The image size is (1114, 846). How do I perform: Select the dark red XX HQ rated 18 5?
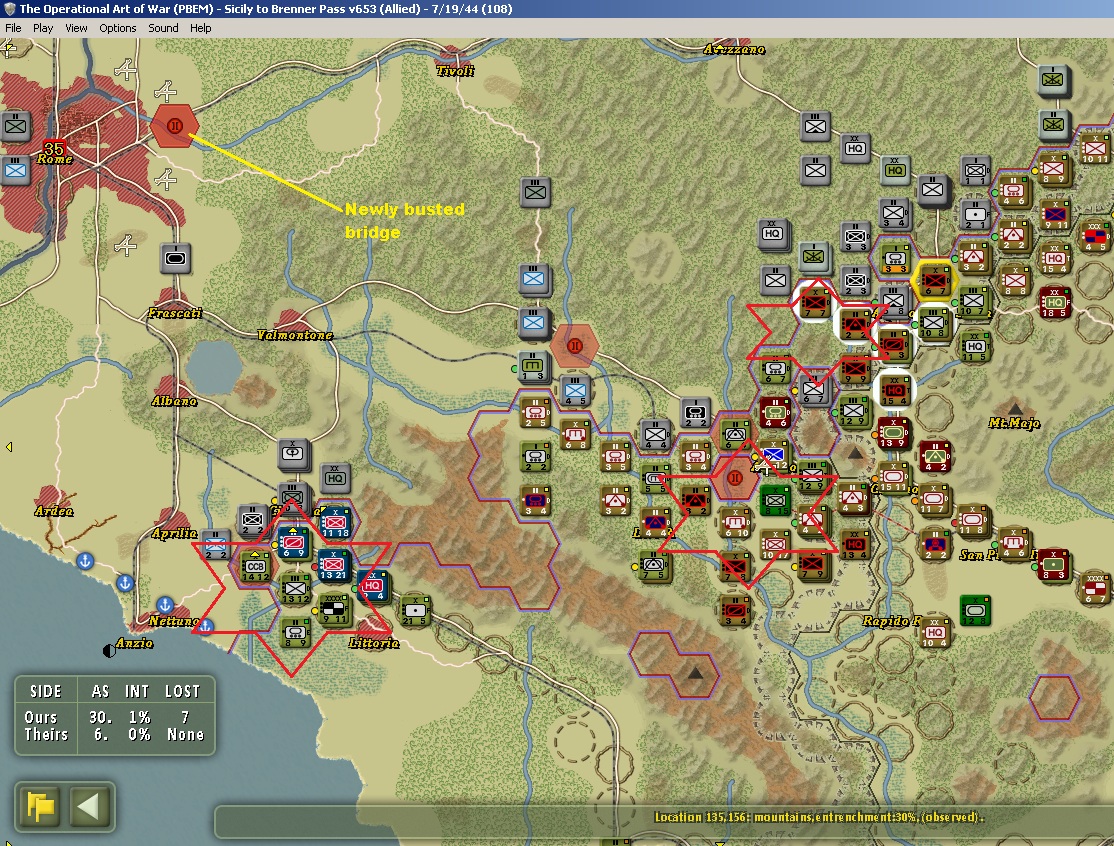pos(1055,303)
